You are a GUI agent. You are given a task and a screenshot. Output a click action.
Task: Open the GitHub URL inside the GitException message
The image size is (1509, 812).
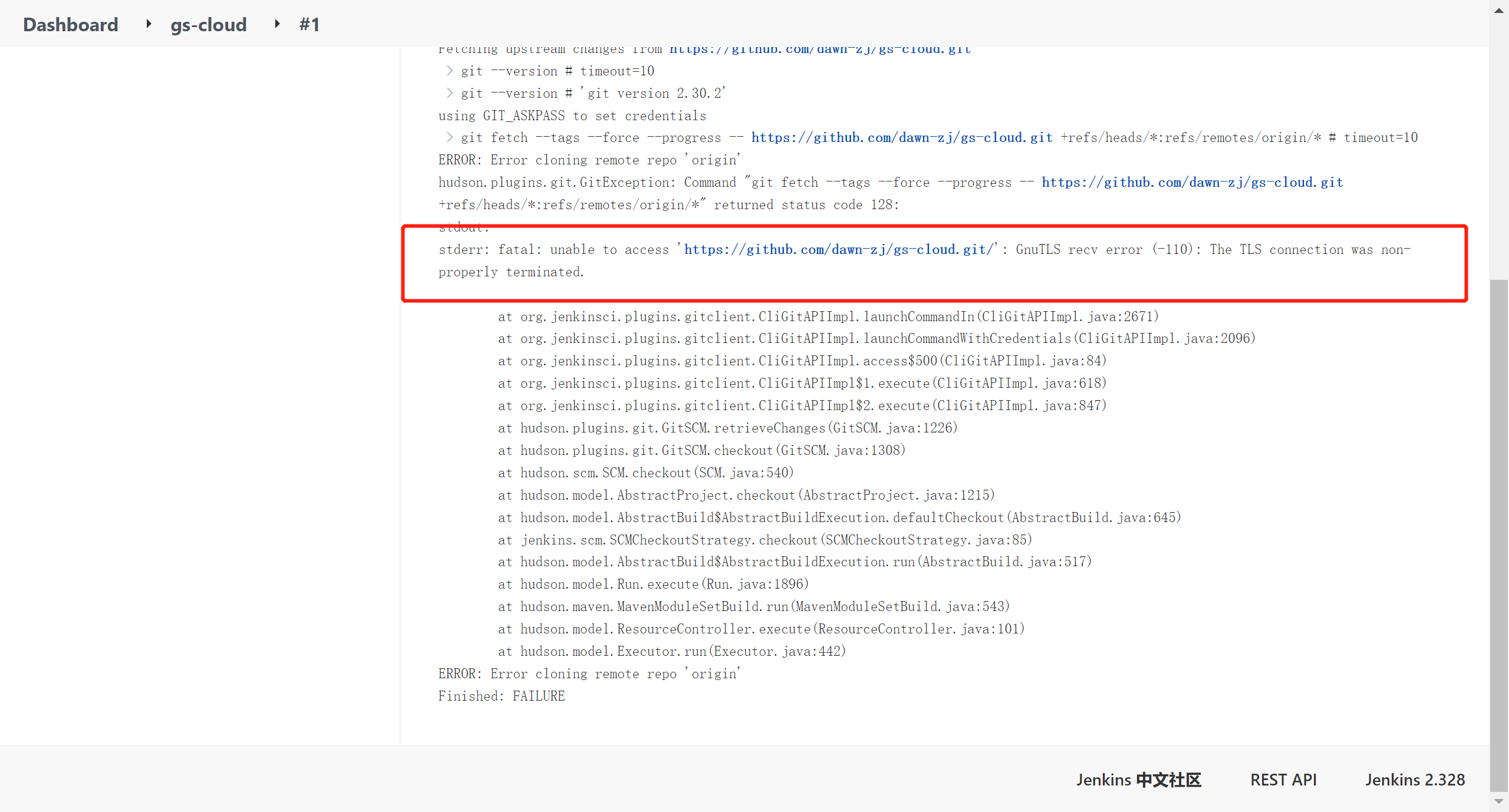click(x=1192, y=182)
